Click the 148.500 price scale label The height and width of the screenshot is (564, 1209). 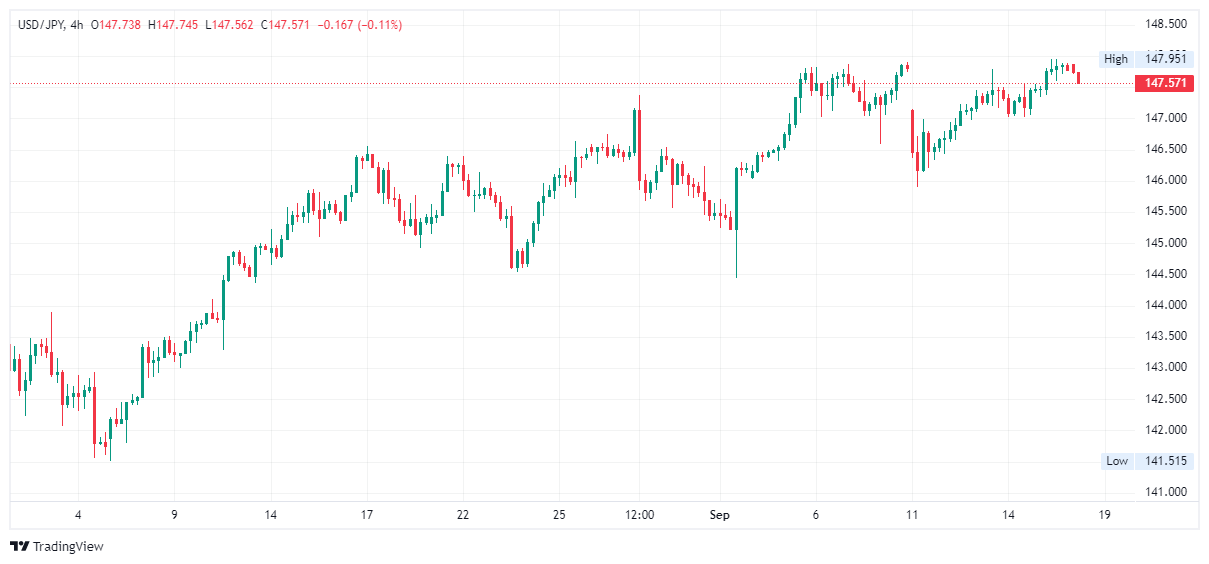click(1166, 24)
